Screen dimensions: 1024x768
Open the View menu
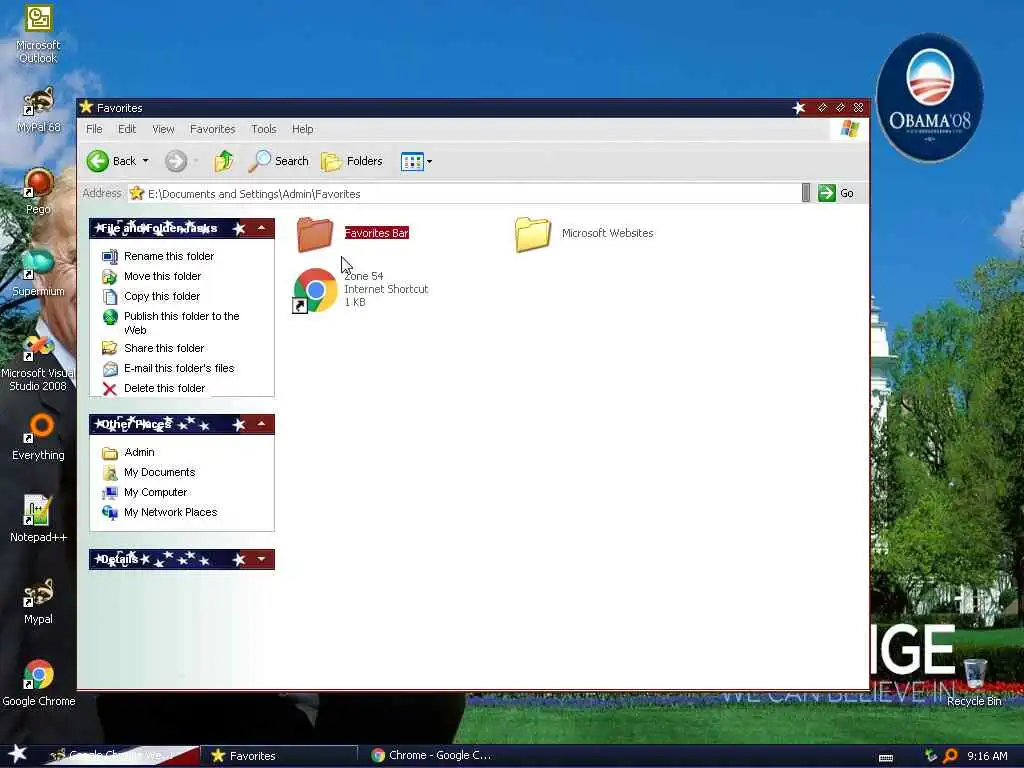click(x=163, y=129)
